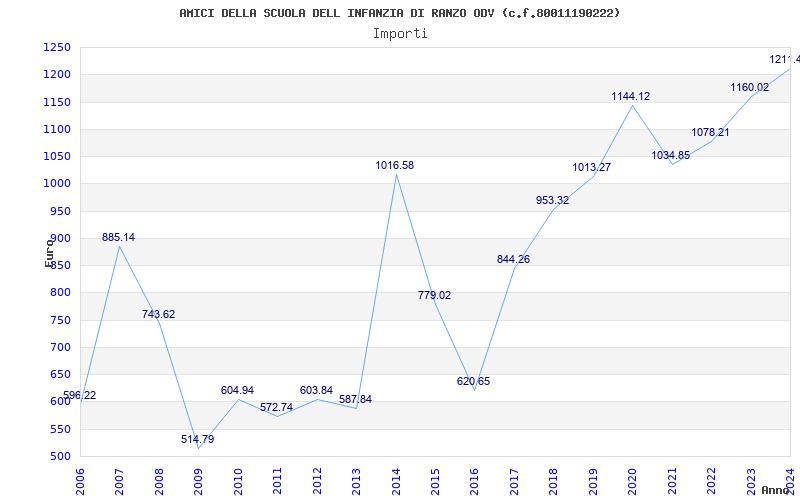Viewport: 800px width, 500px height.
Task: Select data label 587.84
Action: (356, 399)
